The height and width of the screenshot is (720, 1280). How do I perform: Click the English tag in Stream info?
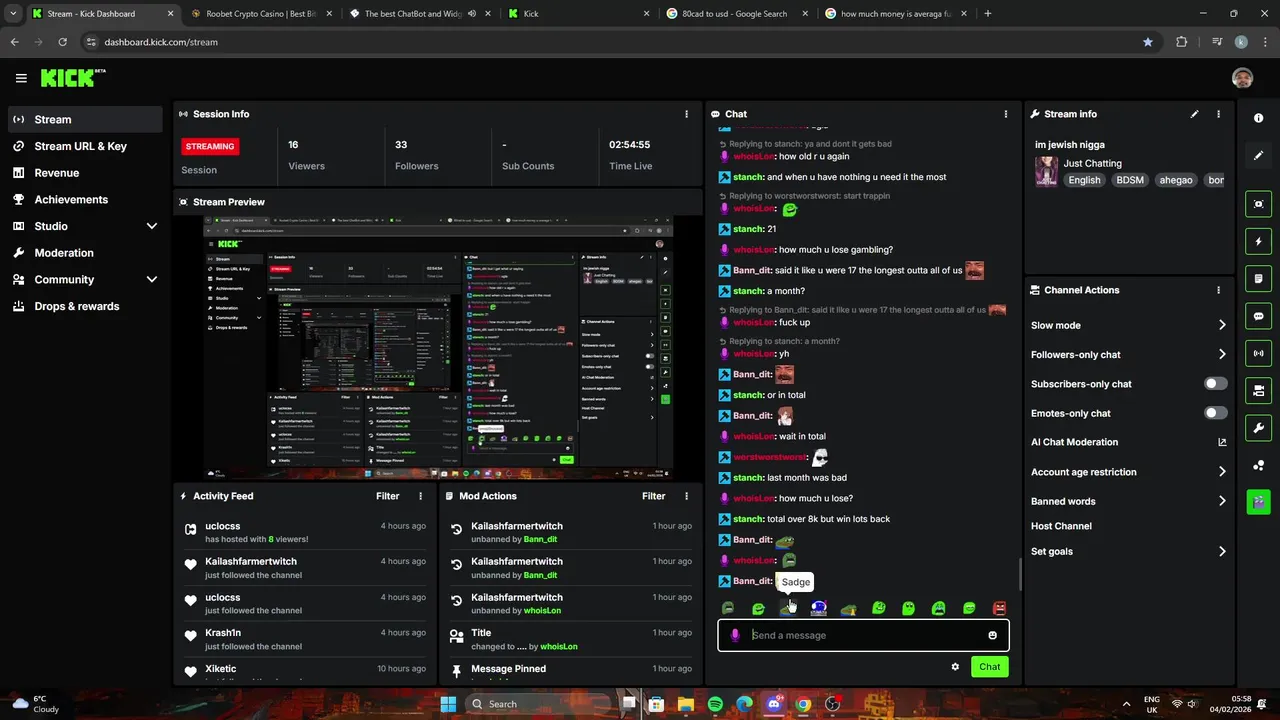click(x=1084, y=180)
